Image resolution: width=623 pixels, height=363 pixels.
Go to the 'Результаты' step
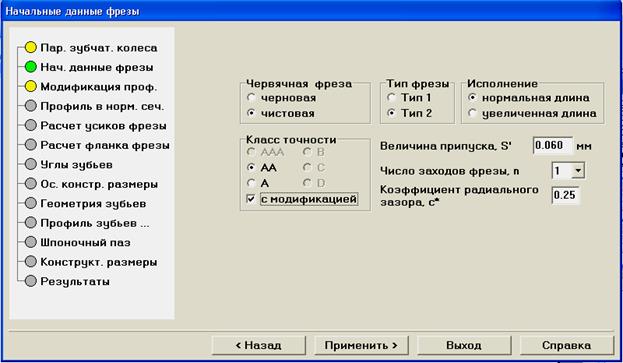coord(67,281)
